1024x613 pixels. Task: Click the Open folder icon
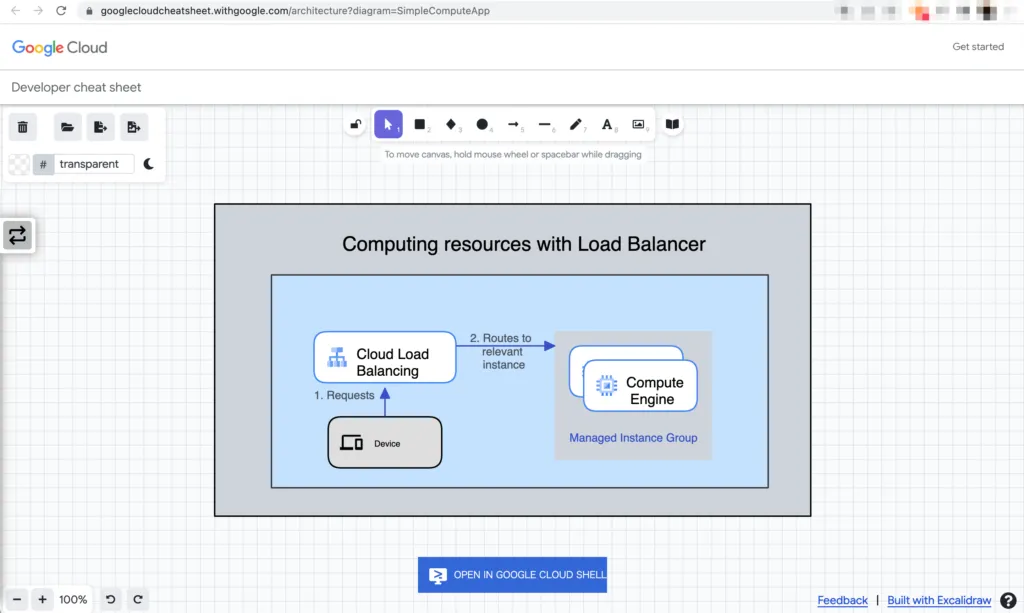tap(67, 127)
